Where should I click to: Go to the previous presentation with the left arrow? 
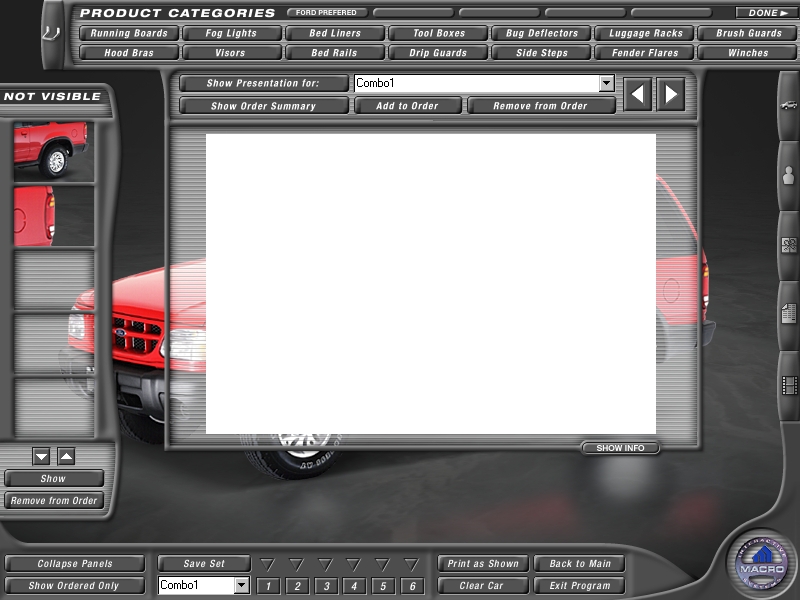(x=638, y=95)
